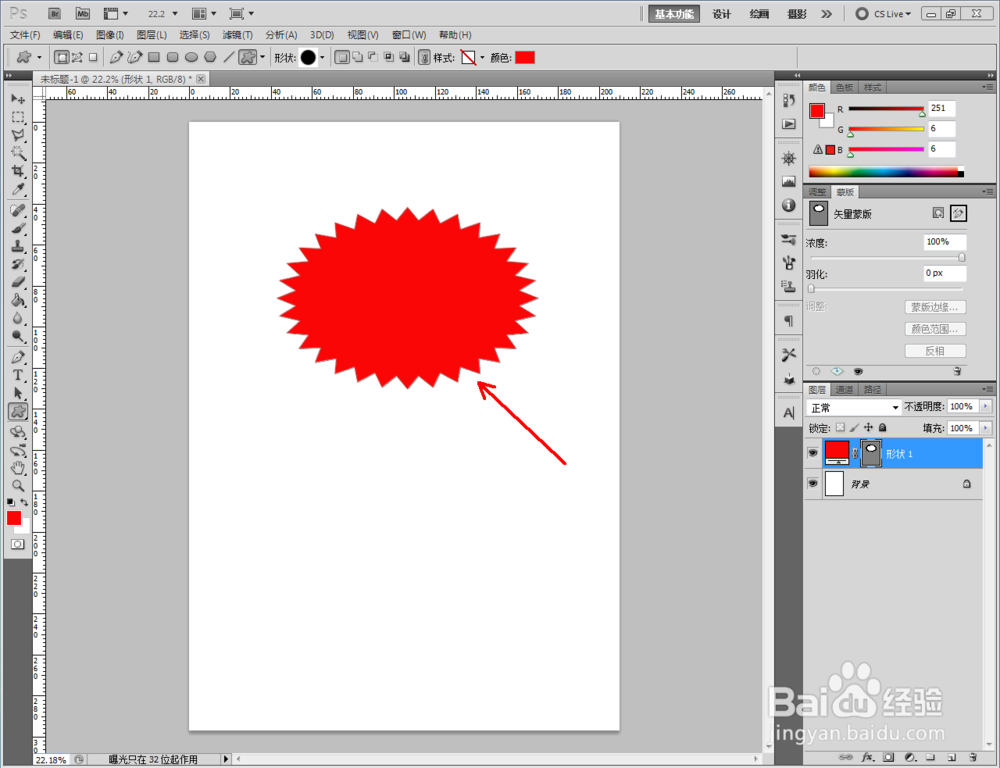Open the zoom level 22.2 dropdown
1000x768 pixels.
[x=175, y=13]
